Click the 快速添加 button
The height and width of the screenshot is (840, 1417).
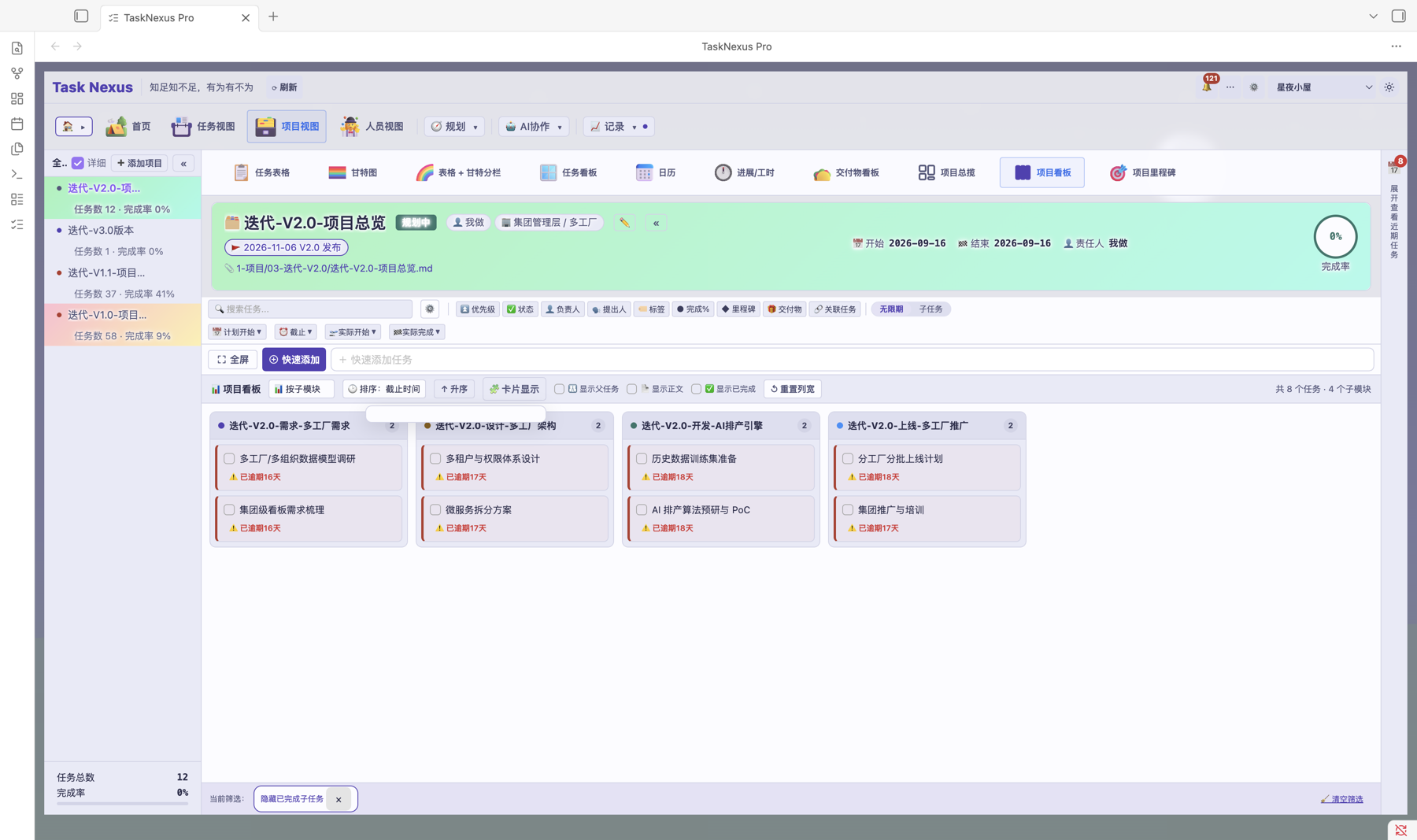(294, 360)
